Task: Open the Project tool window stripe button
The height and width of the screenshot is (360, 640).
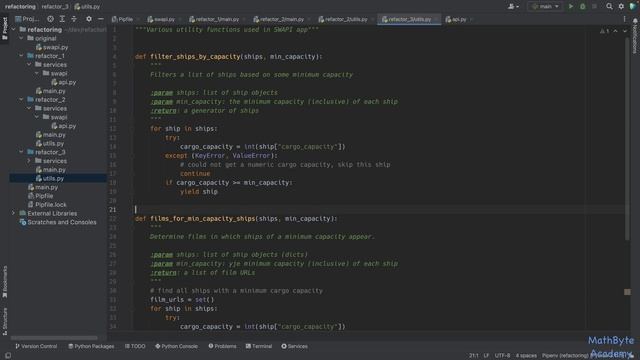Action: [4, 28]
